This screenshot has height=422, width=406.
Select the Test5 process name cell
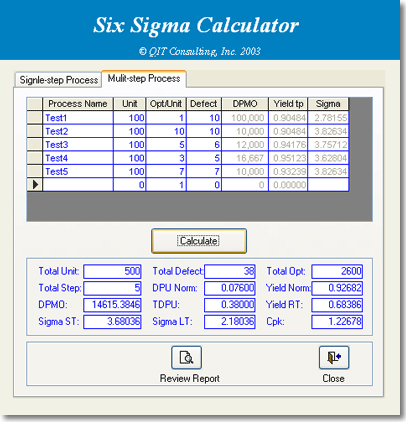click(78, 171)
